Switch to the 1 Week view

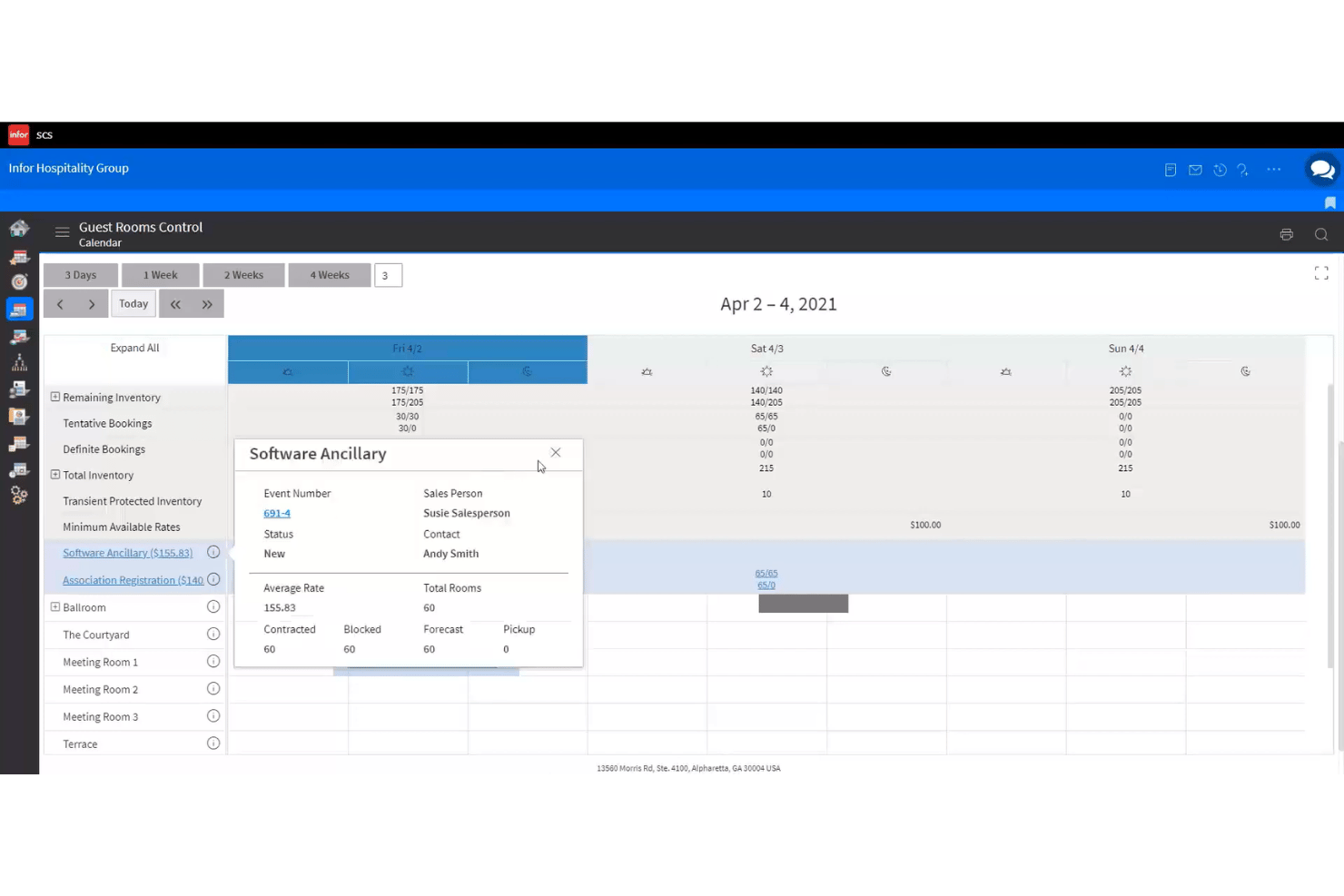[161, 275]
